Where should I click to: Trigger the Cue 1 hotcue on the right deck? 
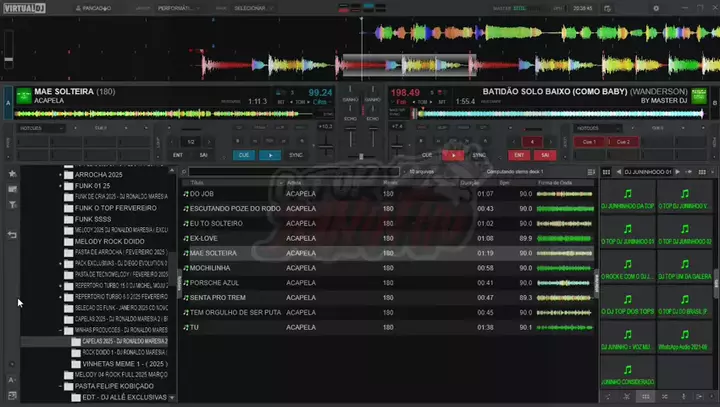coord(589,142)
